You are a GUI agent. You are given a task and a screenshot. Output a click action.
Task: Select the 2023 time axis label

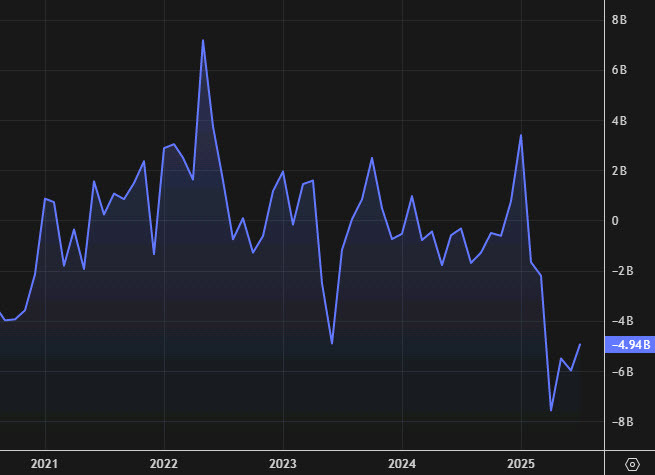point(283,464)
